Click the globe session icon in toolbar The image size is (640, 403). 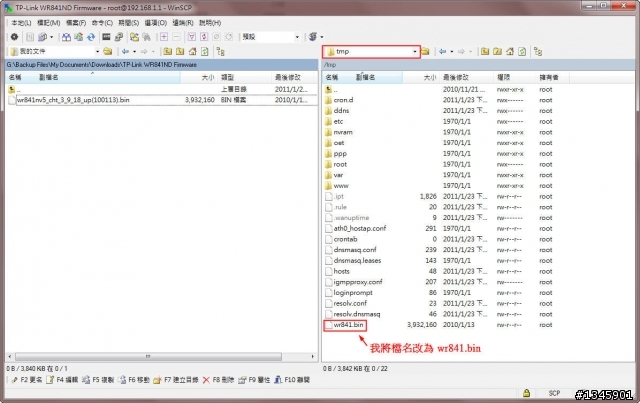[x=313, y=37]
